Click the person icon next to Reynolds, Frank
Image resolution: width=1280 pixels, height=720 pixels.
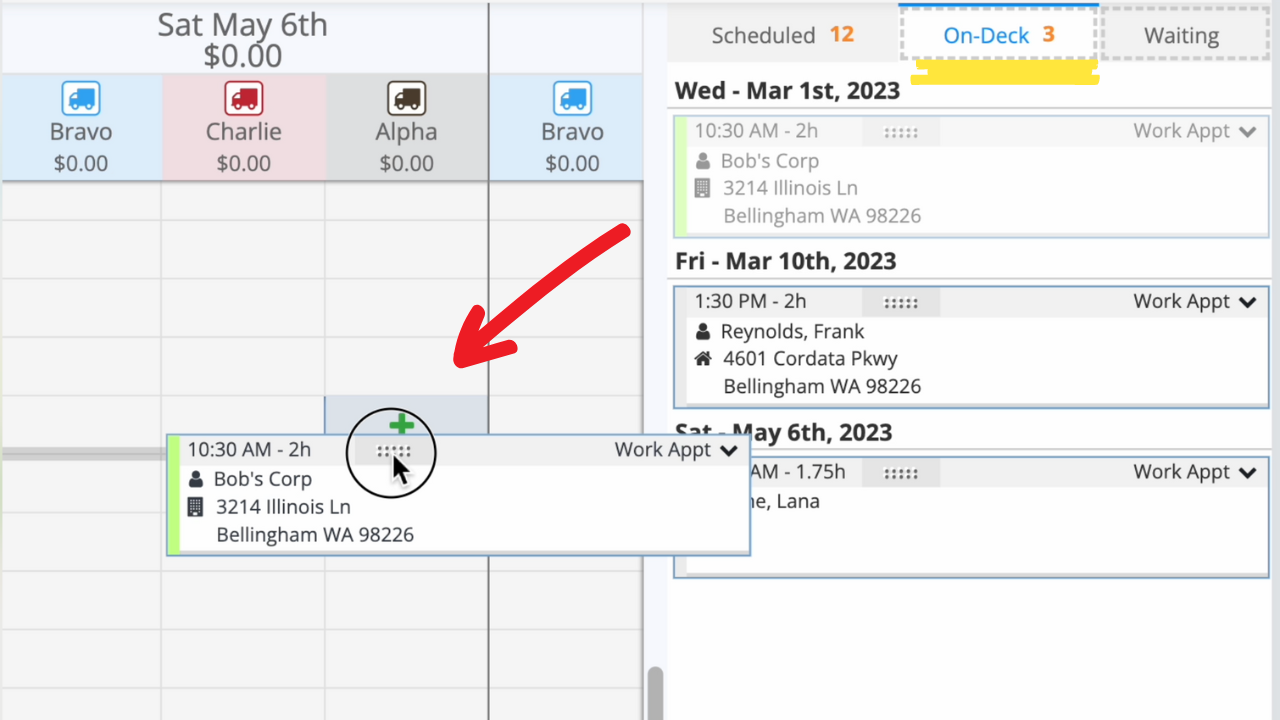[x=703, y=331]
